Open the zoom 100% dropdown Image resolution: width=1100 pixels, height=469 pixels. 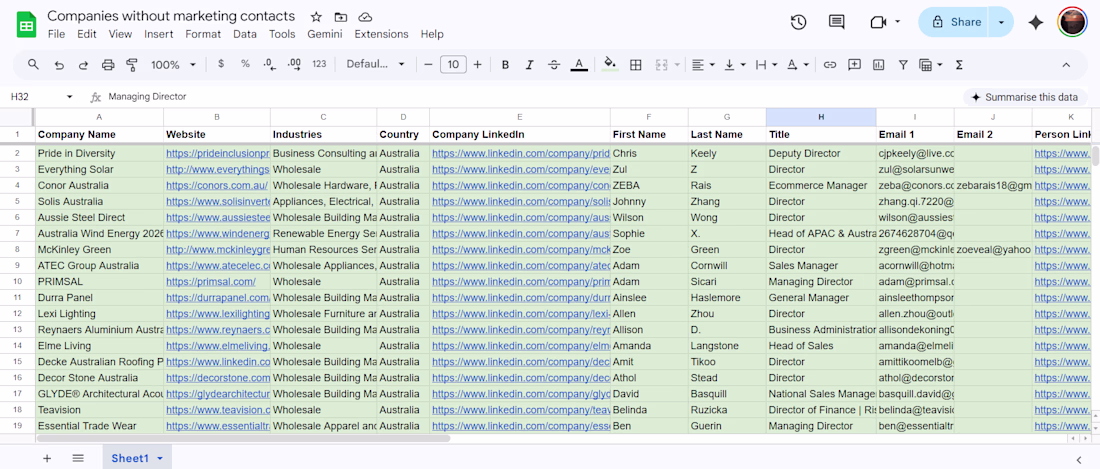(x=173, y=64)
